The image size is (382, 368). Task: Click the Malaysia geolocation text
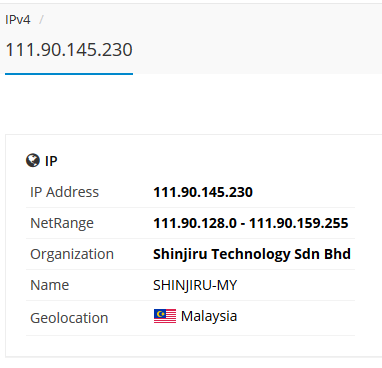pos(209,316)
